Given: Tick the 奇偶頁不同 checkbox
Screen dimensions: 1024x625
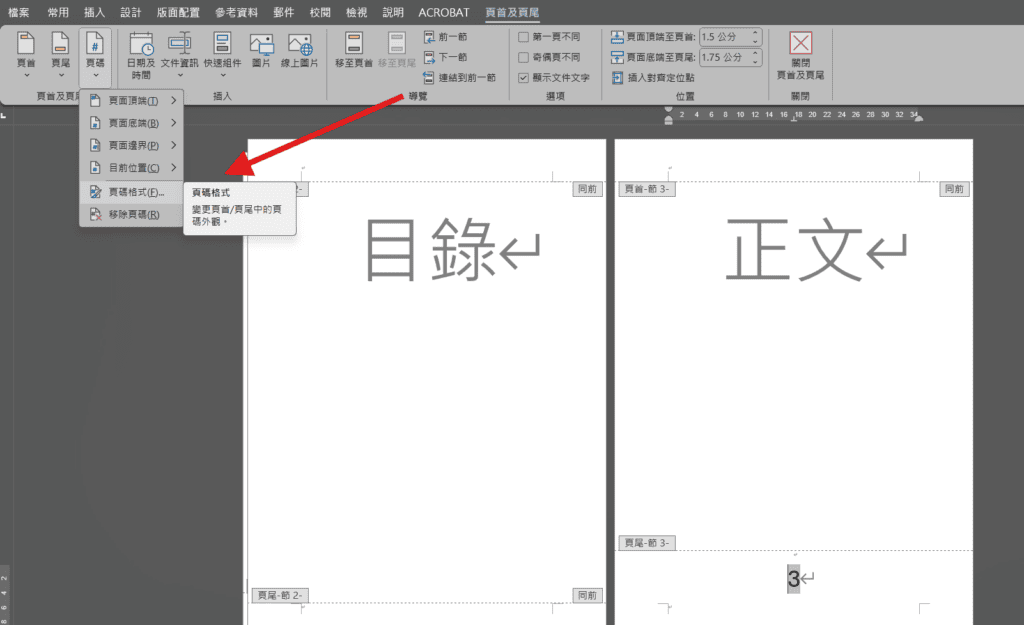Looking at the screenshot, I should [x=524, y=57].
